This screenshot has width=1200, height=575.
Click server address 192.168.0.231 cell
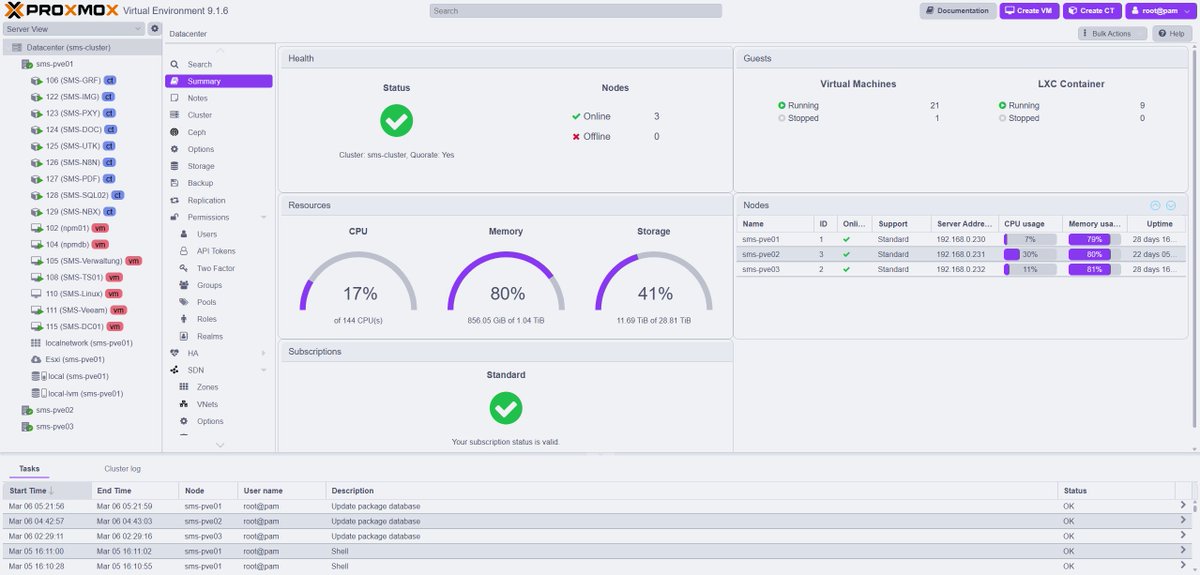pos(960,255)
